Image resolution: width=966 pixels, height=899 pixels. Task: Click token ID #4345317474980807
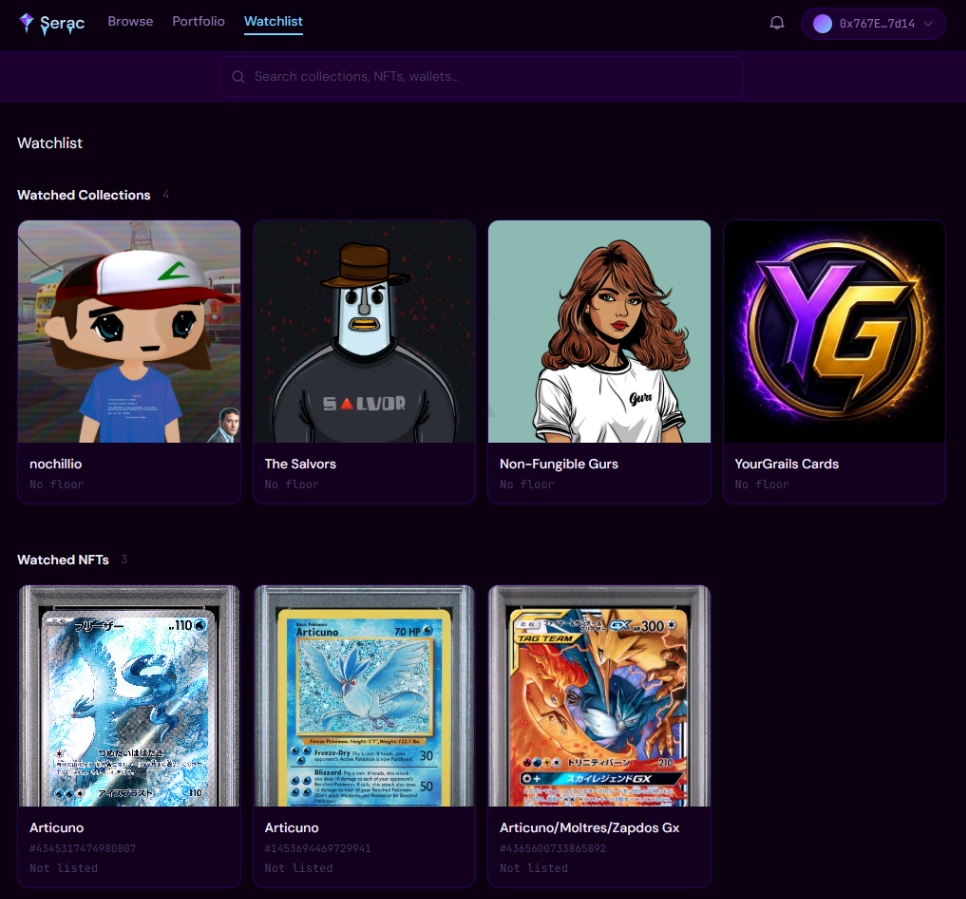(x=83, y=848)
